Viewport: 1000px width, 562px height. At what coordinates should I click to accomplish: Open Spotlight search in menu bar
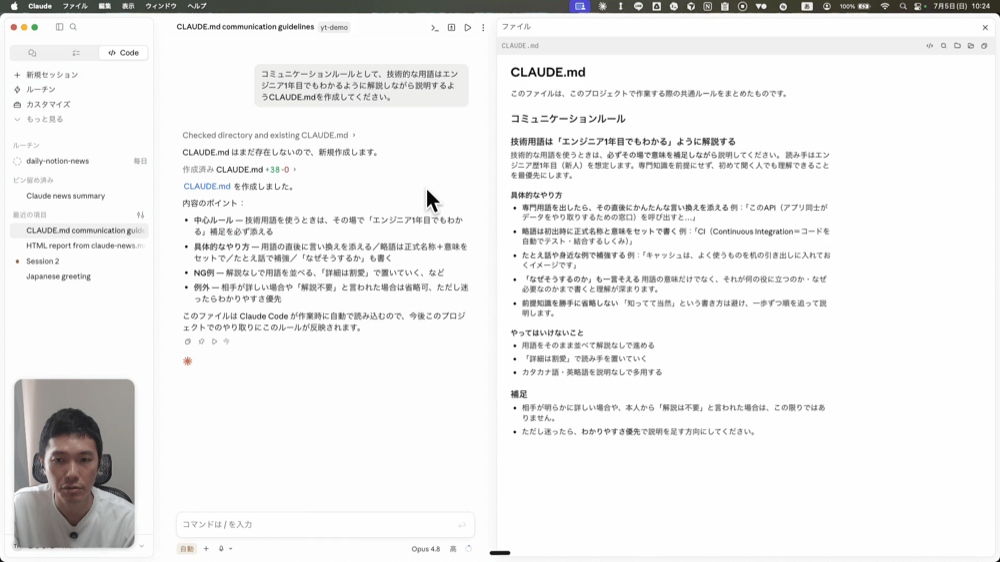click(x=903, y=6)
